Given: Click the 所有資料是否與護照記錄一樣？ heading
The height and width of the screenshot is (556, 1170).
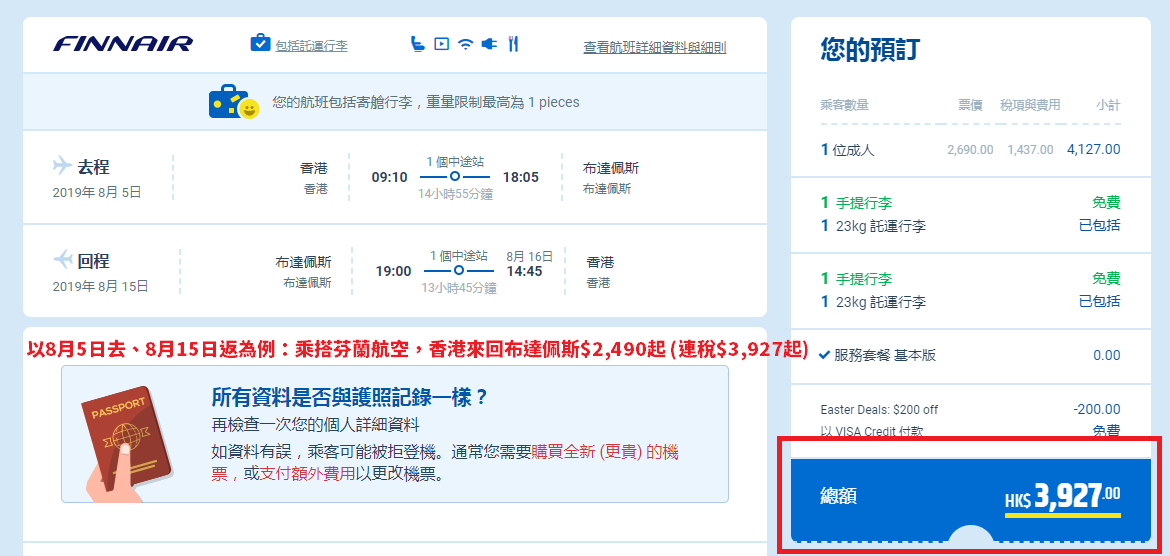Looking at the screenshot, I should tap(350, 397).
